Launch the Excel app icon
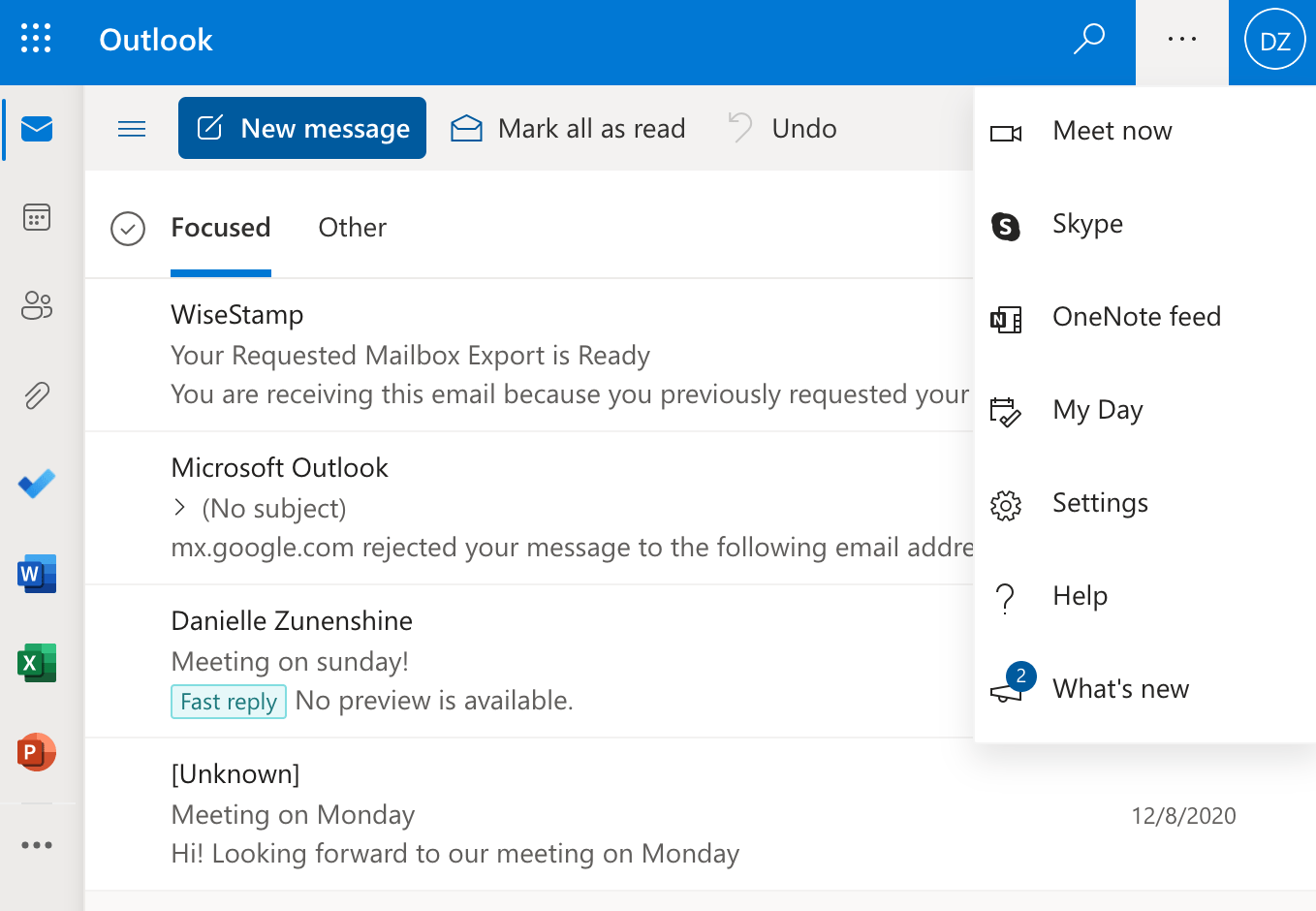Screen dimensions: 1316x911 37,663
